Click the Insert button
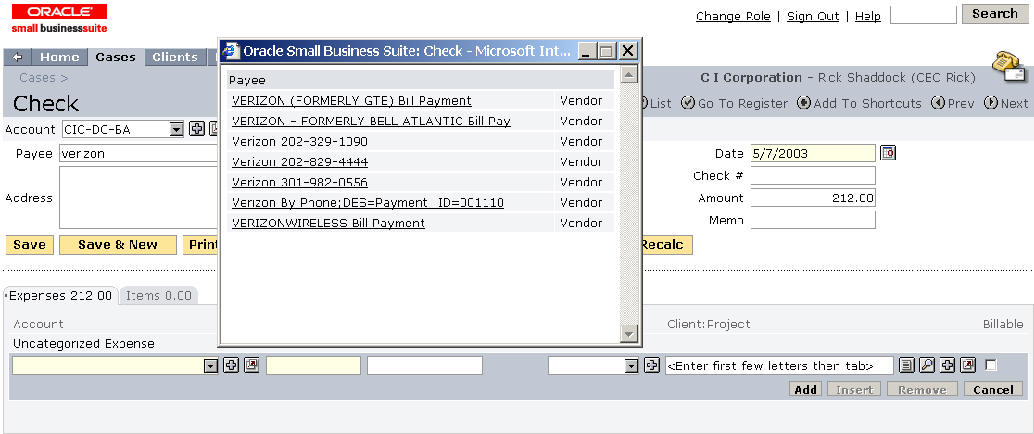 855,390
